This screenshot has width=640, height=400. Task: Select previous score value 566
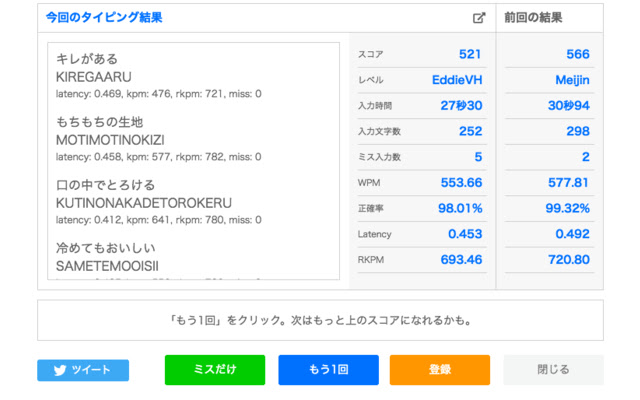(578, 54)
